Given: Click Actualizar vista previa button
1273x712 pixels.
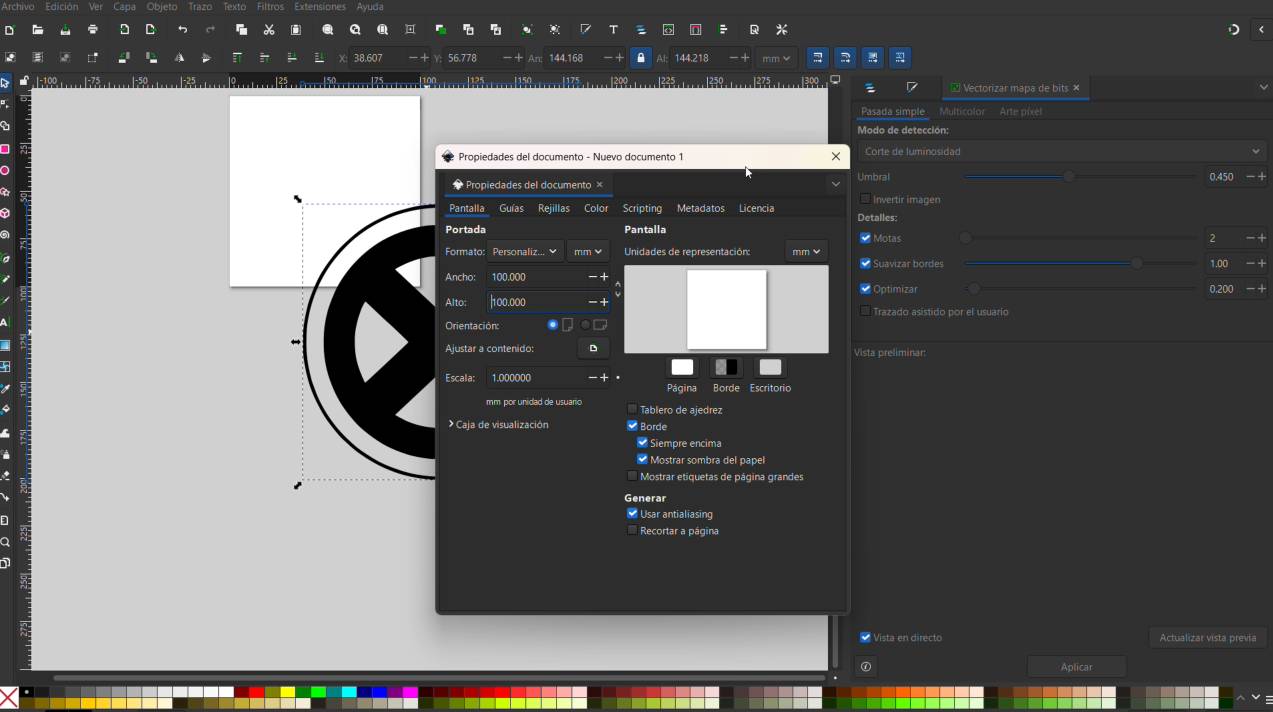Looking at the screenshot, I should pyautogui.click(x=1207, y=637).
